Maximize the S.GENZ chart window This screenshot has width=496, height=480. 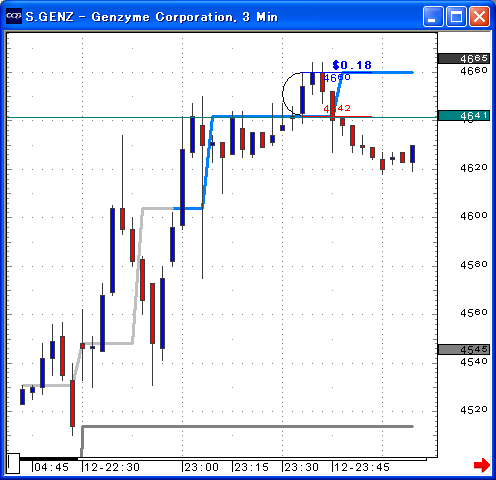point(456,16)
